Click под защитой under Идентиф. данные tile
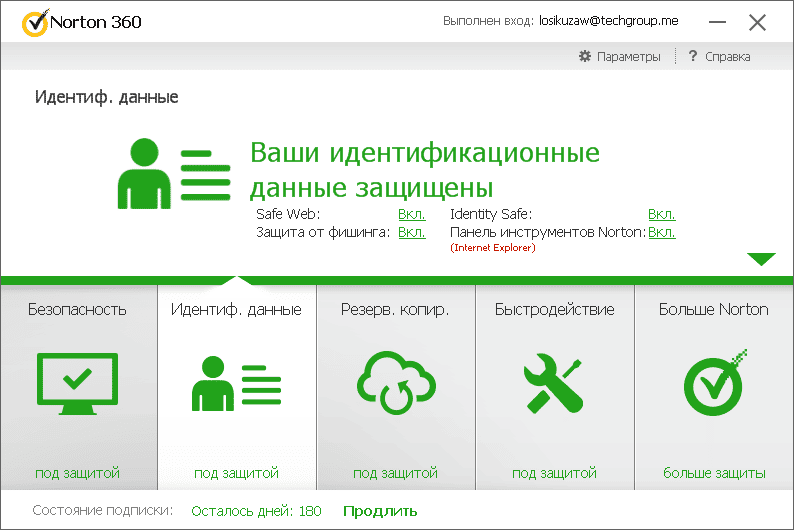 point(236,473)
